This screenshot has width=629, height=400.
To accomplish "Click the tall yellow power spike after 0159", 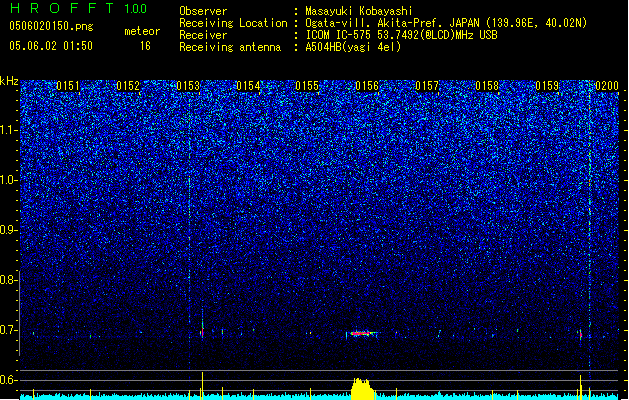I will [580, 387].
